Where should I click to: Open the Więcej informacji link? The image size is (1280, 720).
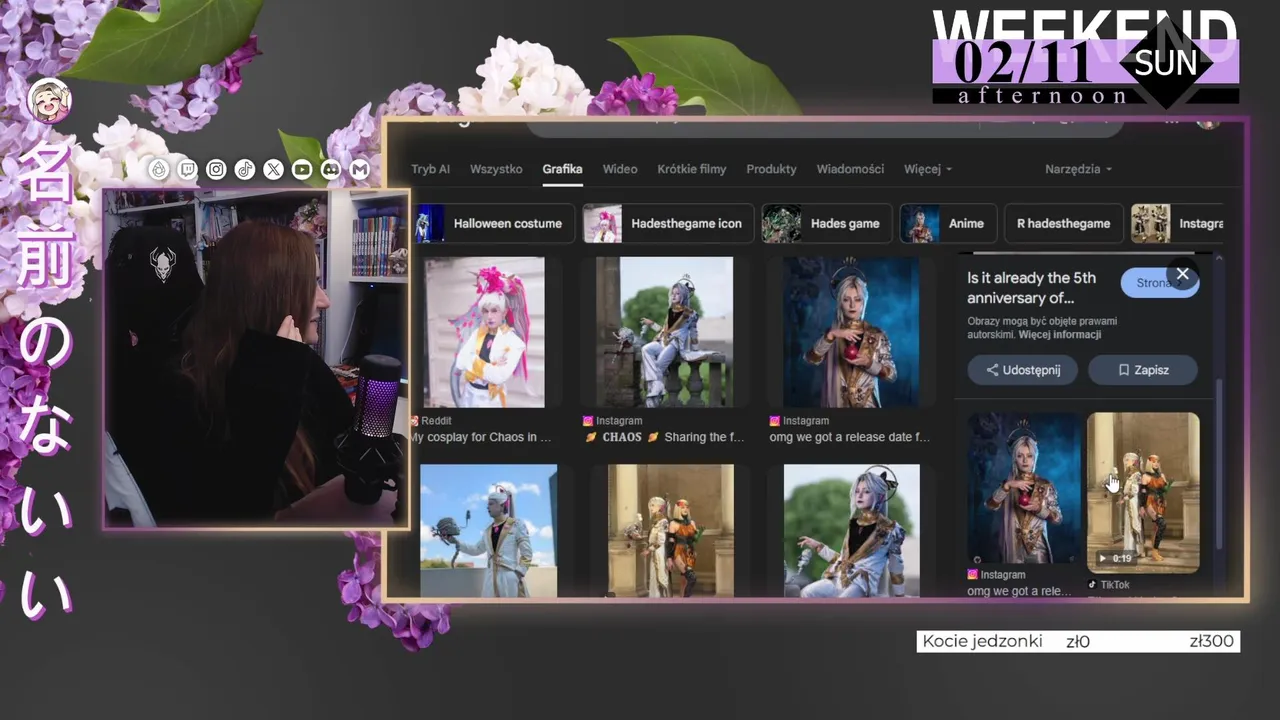1060,335
